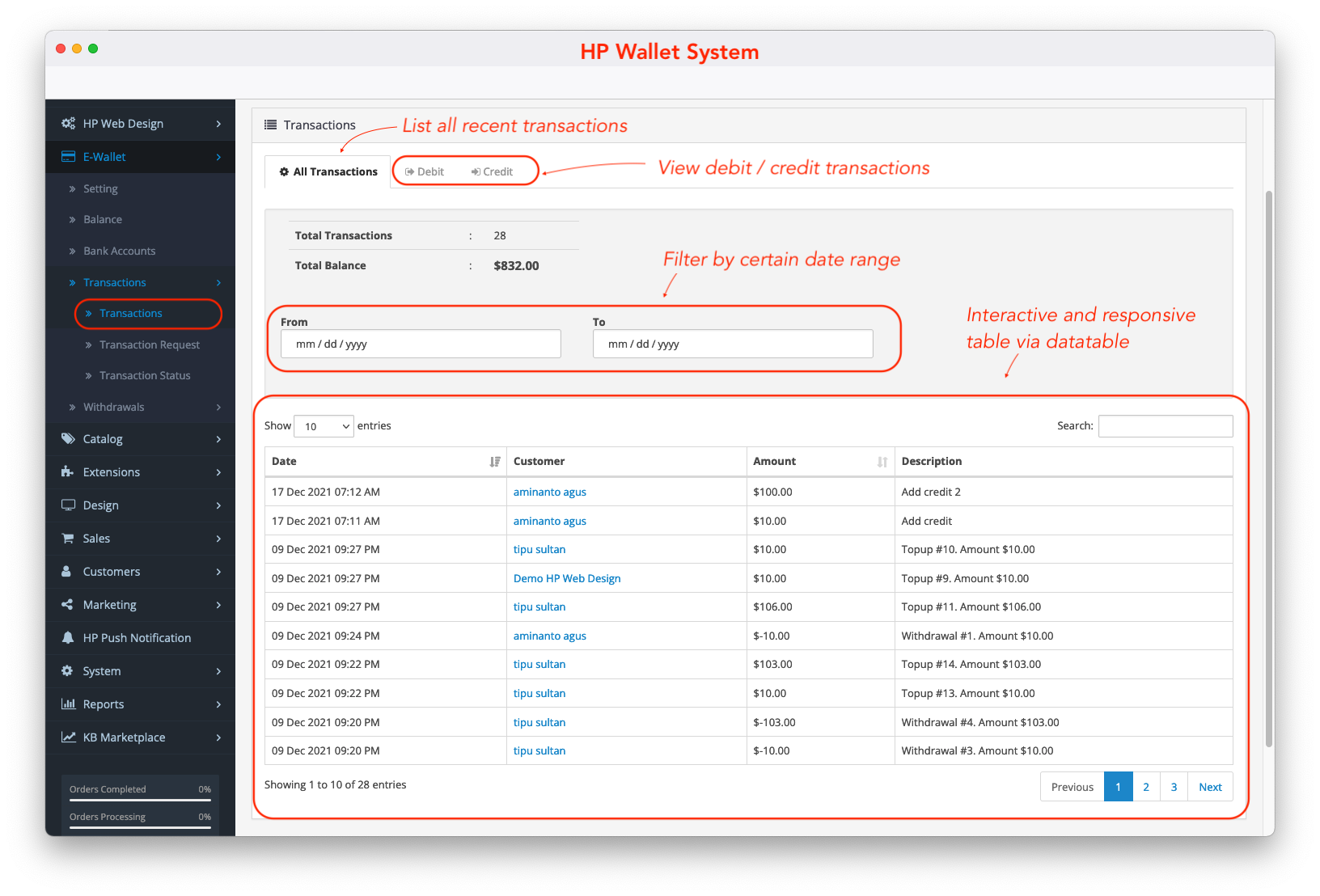Screen dimensions: 1320x896
Task: Open the Show entries count dropdown
Action: (x=324, y=426)
